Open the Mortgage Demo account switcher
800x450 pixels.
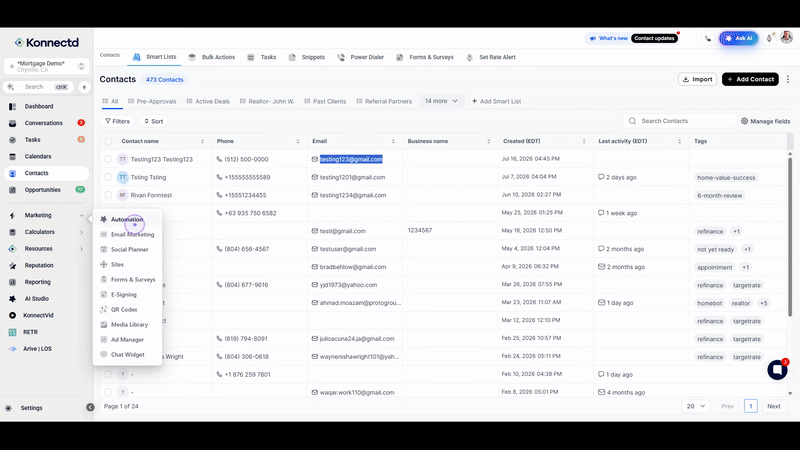click(x=46, y=66)
